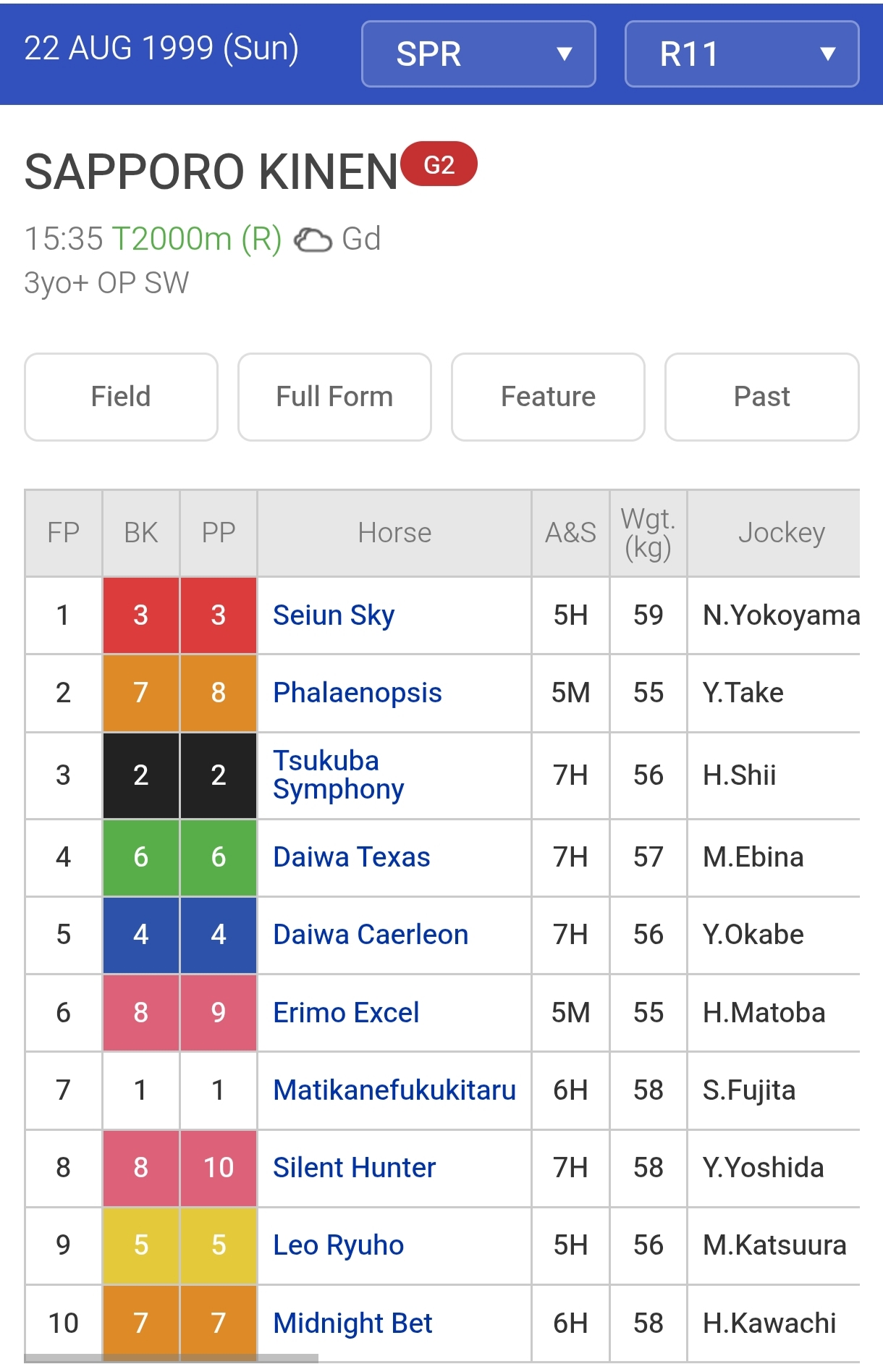Click the horizontal table scrollbar
883x1372 pixels.
click(x=172, y=1358)
